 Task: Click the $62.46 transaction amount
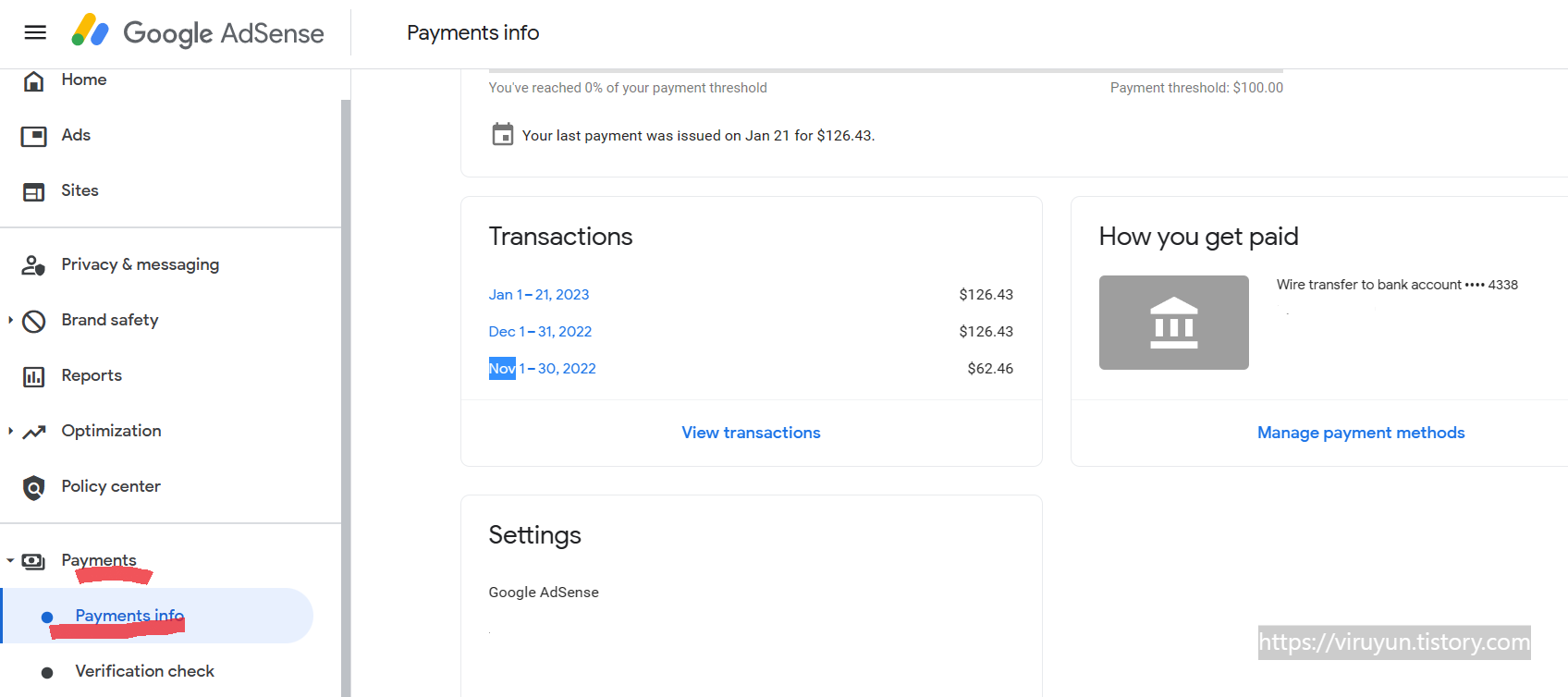click(x=990, y=368)
